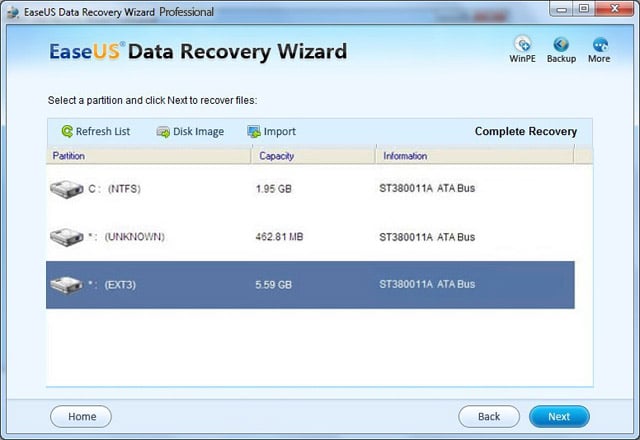Select the UNKNOWN partition drive icon
The image size is (640, 440).
67,237
